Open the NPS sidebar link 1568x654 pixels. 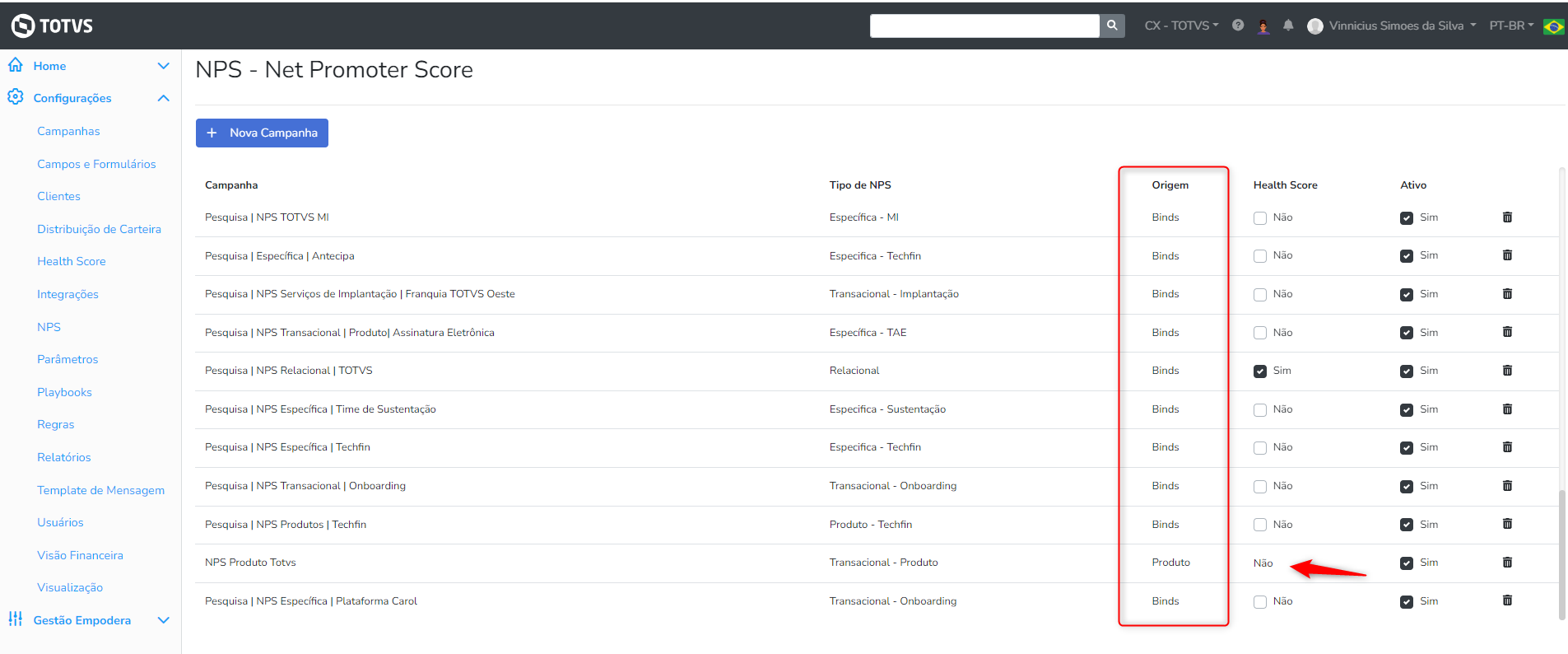[x=49, y=327]
